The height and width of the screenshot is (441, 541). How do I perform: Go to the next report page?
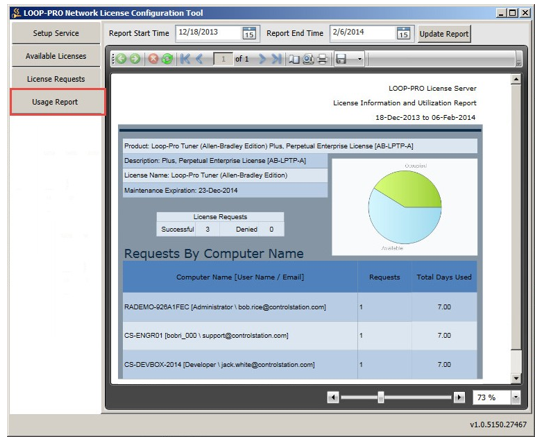click(262, 59)
